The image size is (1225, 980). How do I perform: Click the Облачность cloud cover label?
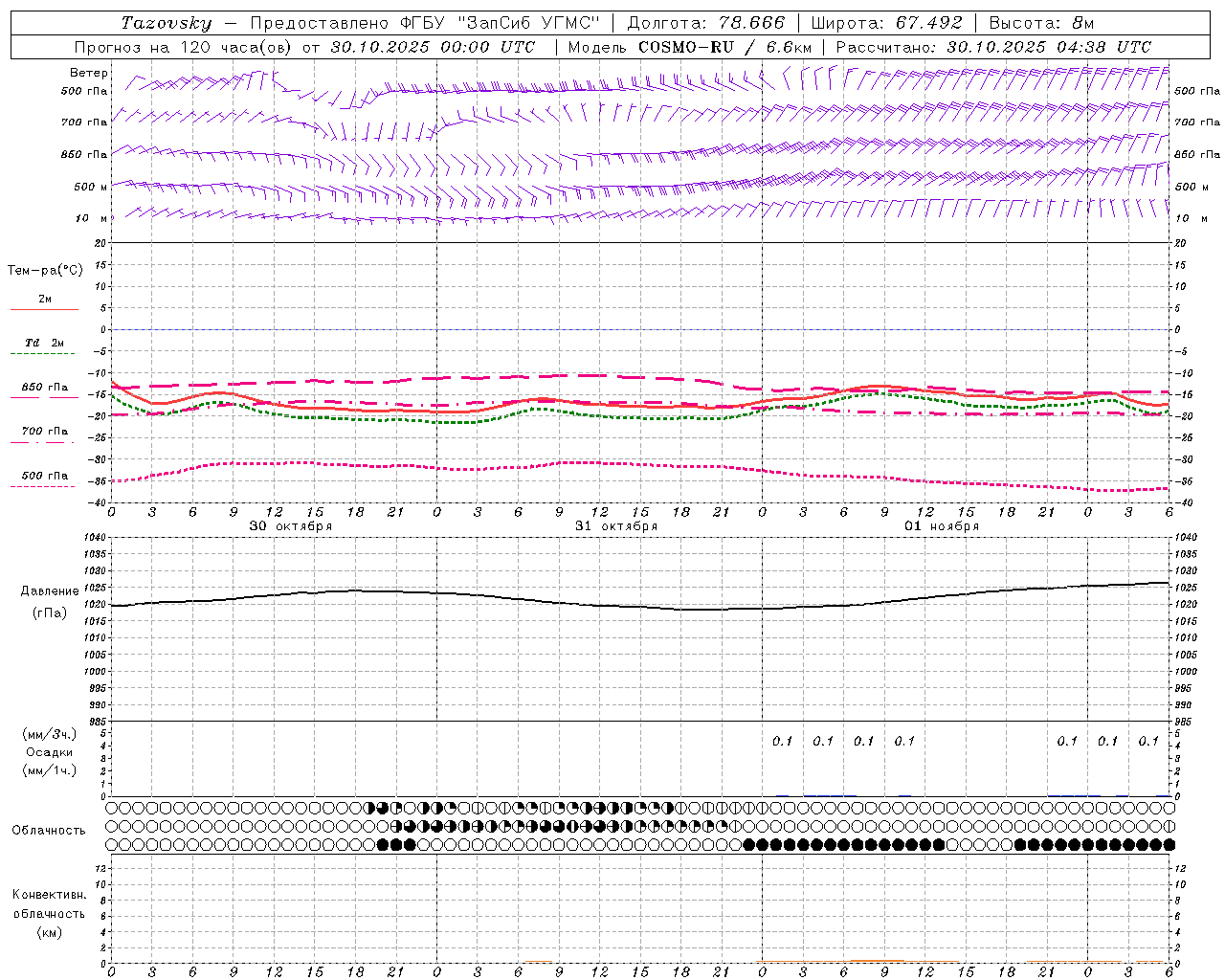(x=49, y=830)
